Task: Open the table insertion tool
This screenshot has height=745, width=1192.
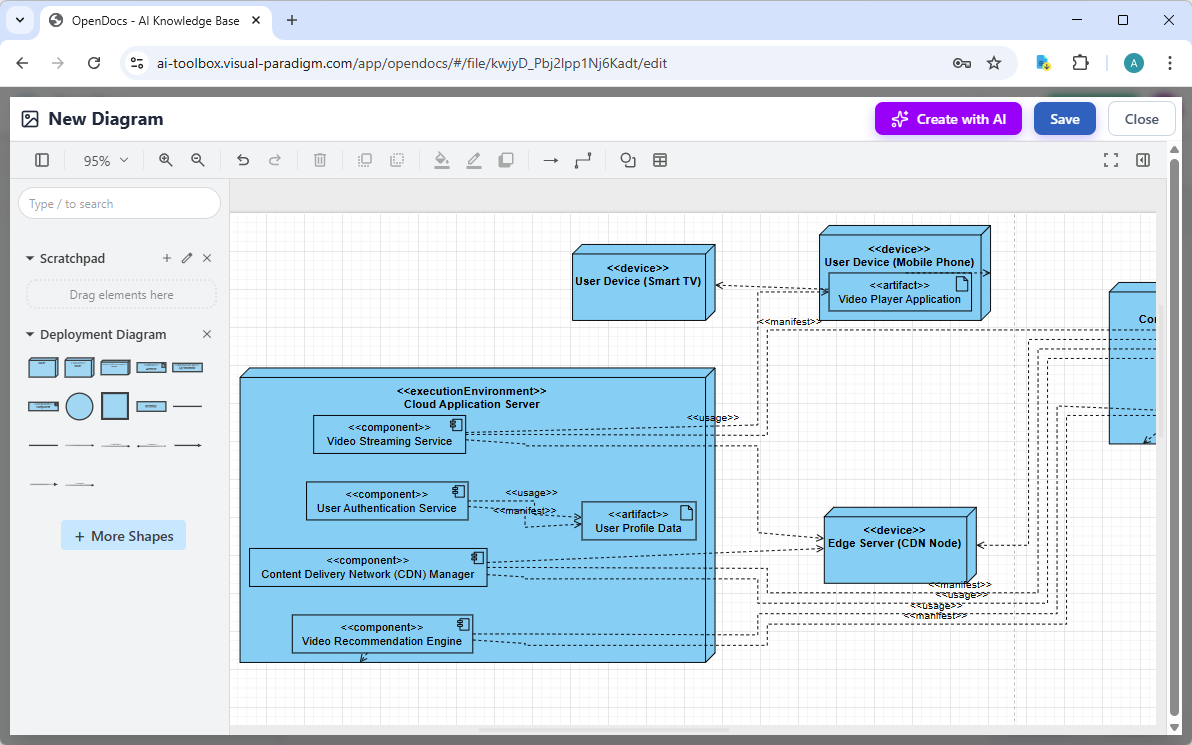Action: (x=660, y=160)
